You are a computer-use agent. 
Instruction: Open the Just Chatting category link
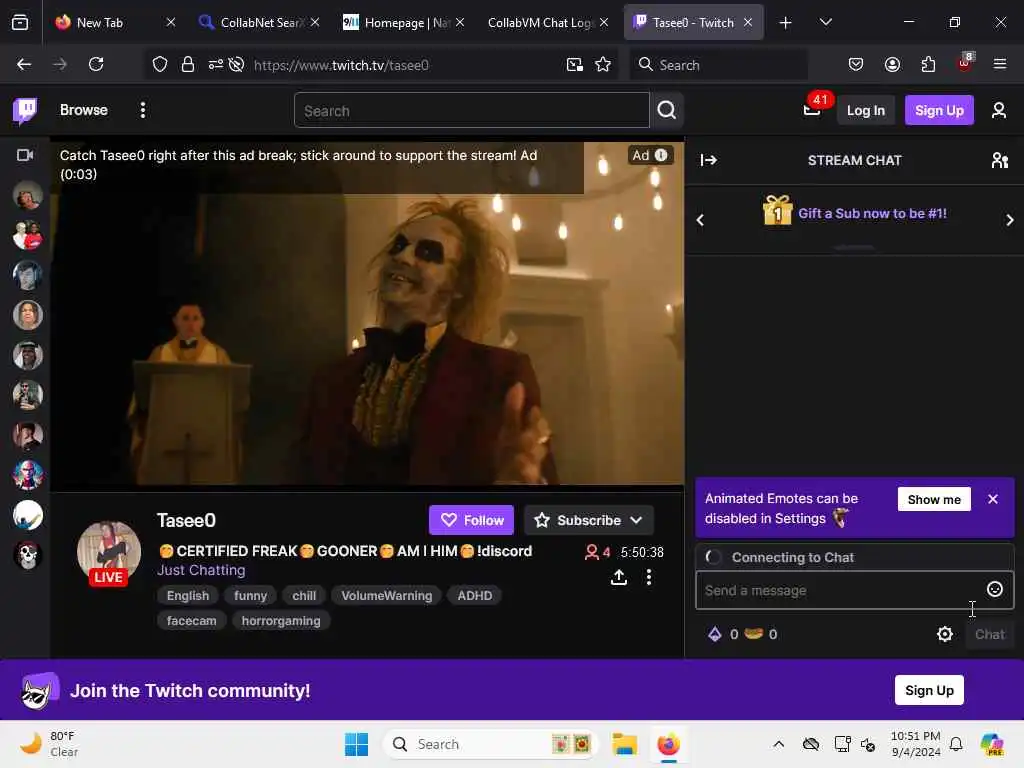[x=201, y=570]
